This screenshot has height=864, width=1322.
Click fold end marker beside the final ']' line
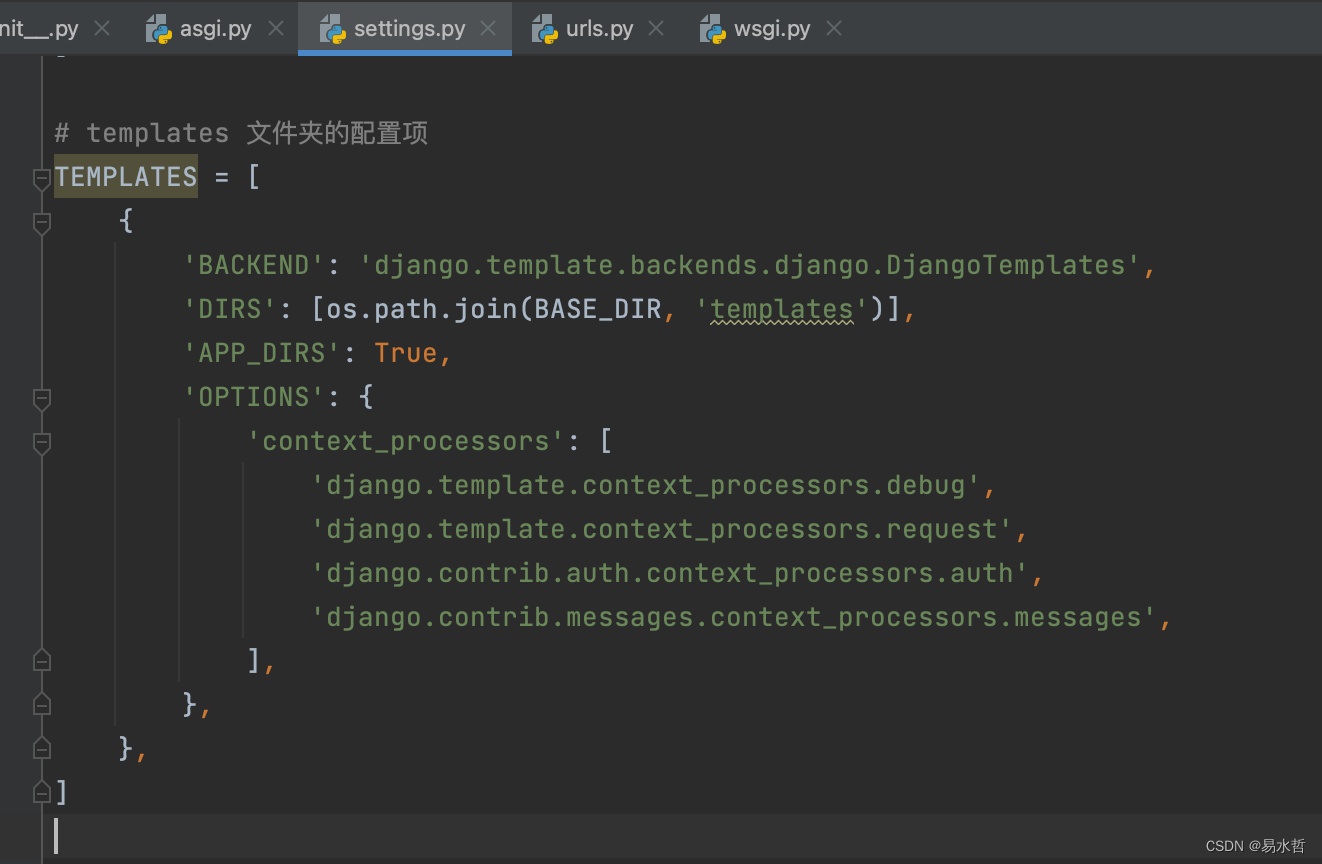[x=42, y=792]
